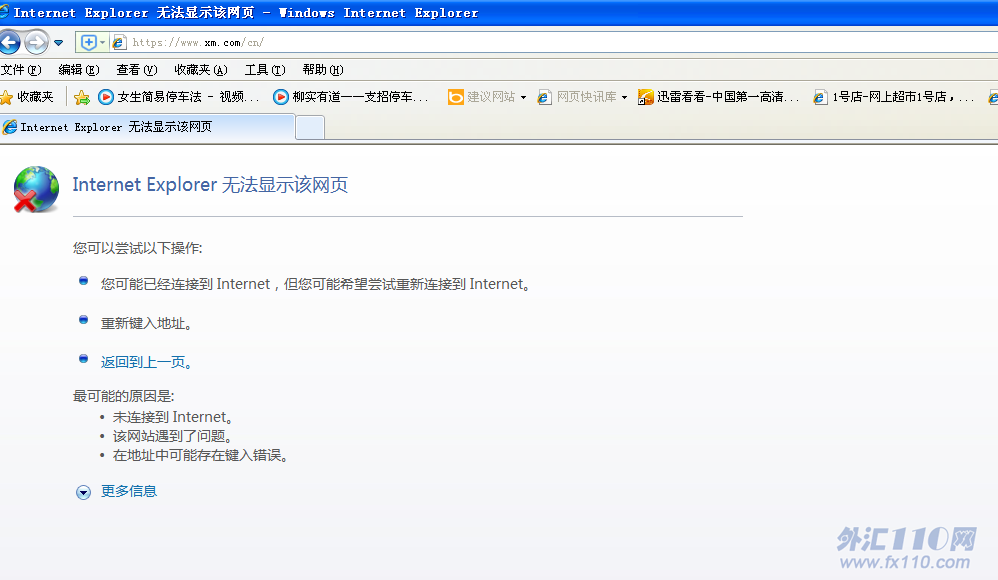Viewport: 998px width, 580px height.
Task: Click play icon of 女生简易停车法 bookmark
Action: (x=106, y=97)
